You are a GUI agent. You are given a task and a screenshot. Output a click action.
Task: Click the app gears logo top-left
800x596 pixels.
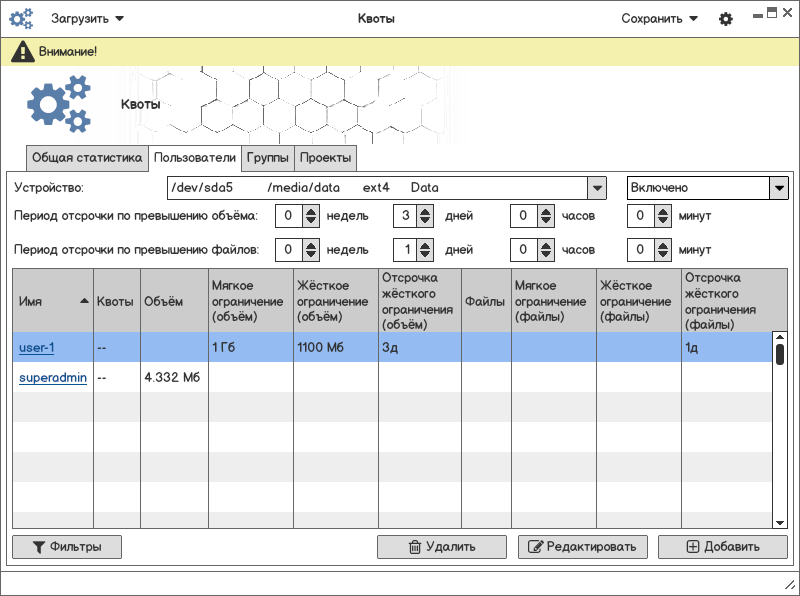point(21,19)
